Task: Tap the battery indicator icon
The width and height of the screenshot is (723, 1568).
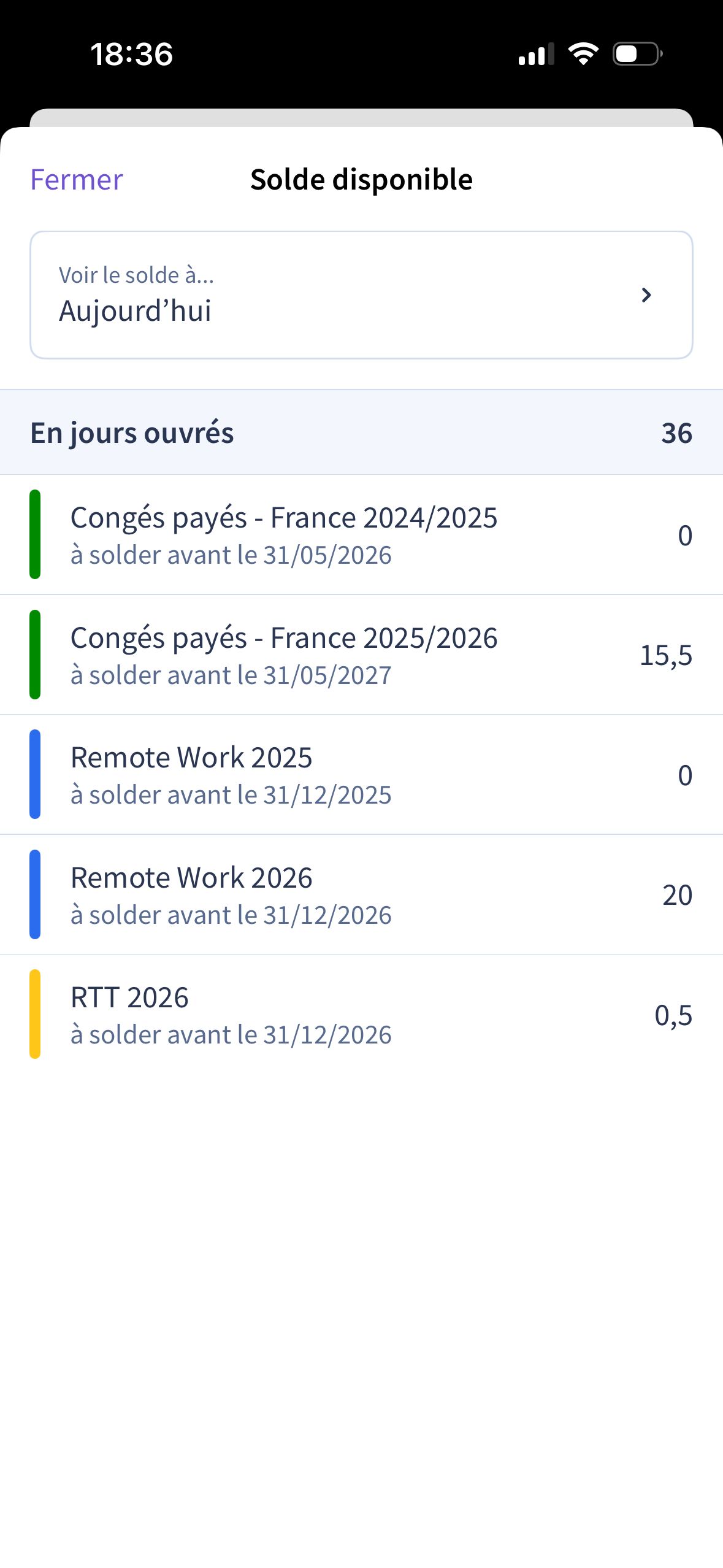Action: (x=637, y=54)
